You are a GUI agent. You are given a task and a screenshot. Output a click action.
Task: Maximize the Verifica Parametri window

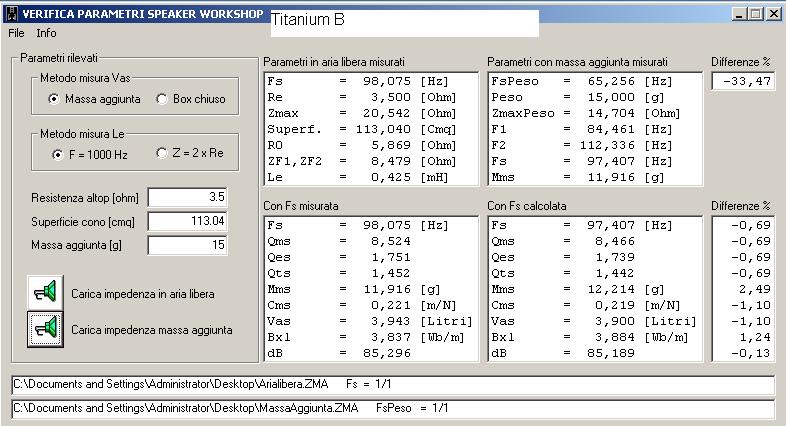[756, 14]
